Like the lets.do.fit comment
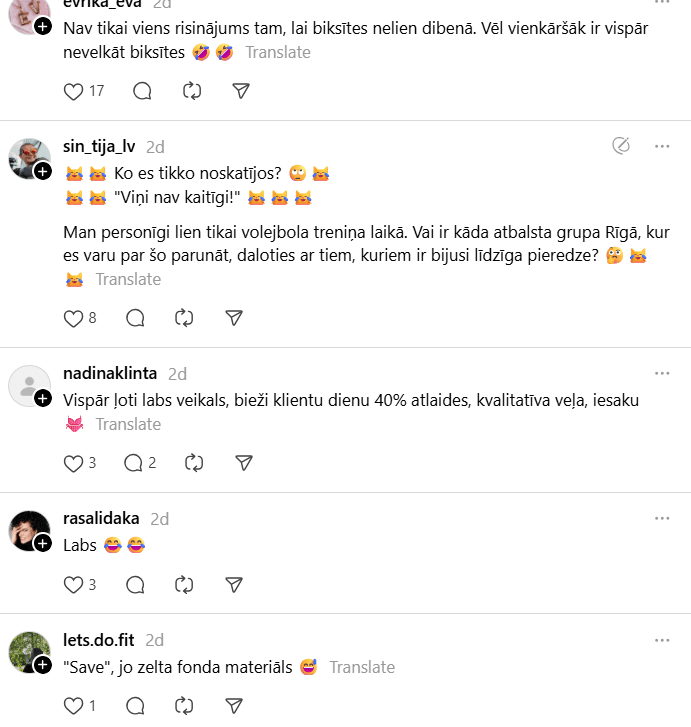This screenshot has width=691, height=727. pyautogui.click(x=73, y=705)
